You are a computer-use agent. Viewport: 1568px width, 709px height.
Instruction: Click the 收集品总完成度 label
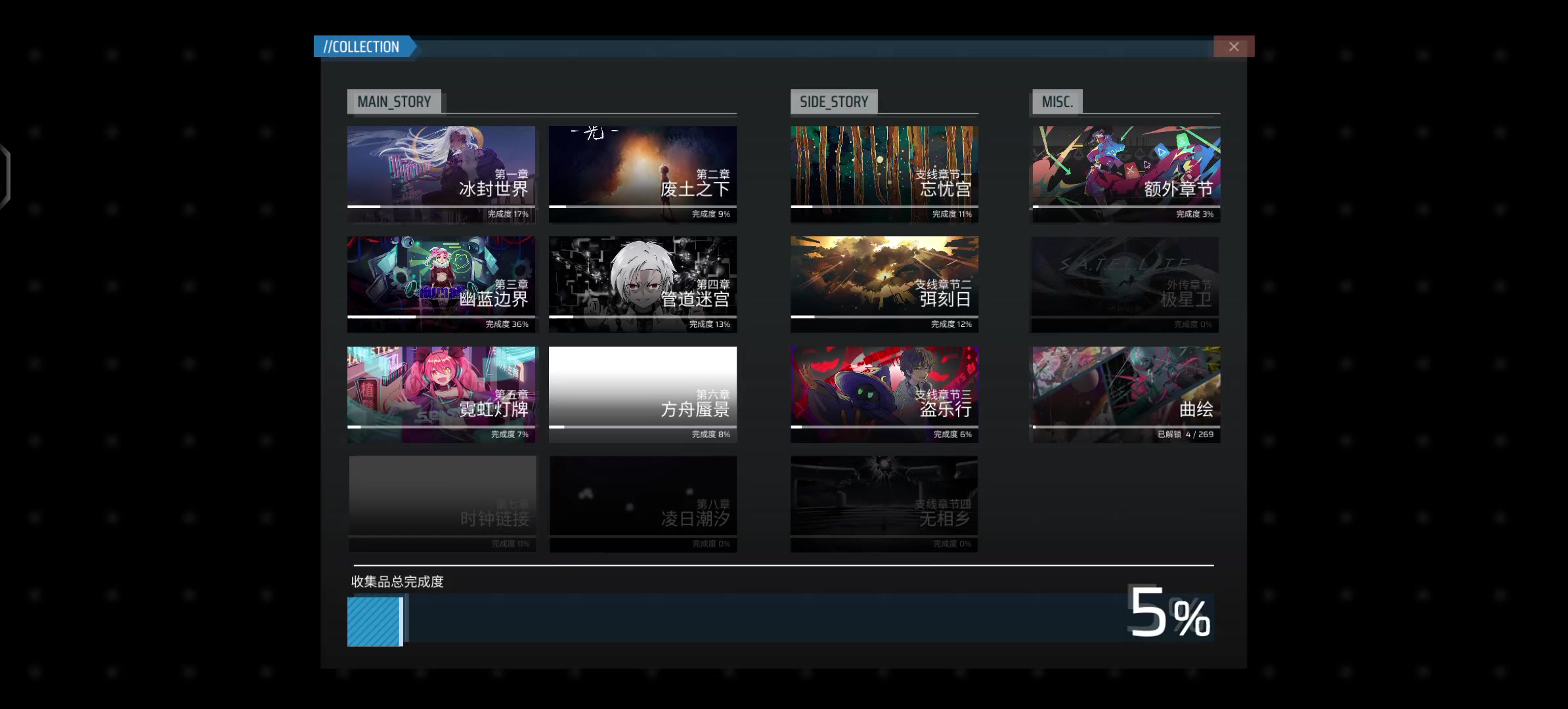[x=397, y=582]
